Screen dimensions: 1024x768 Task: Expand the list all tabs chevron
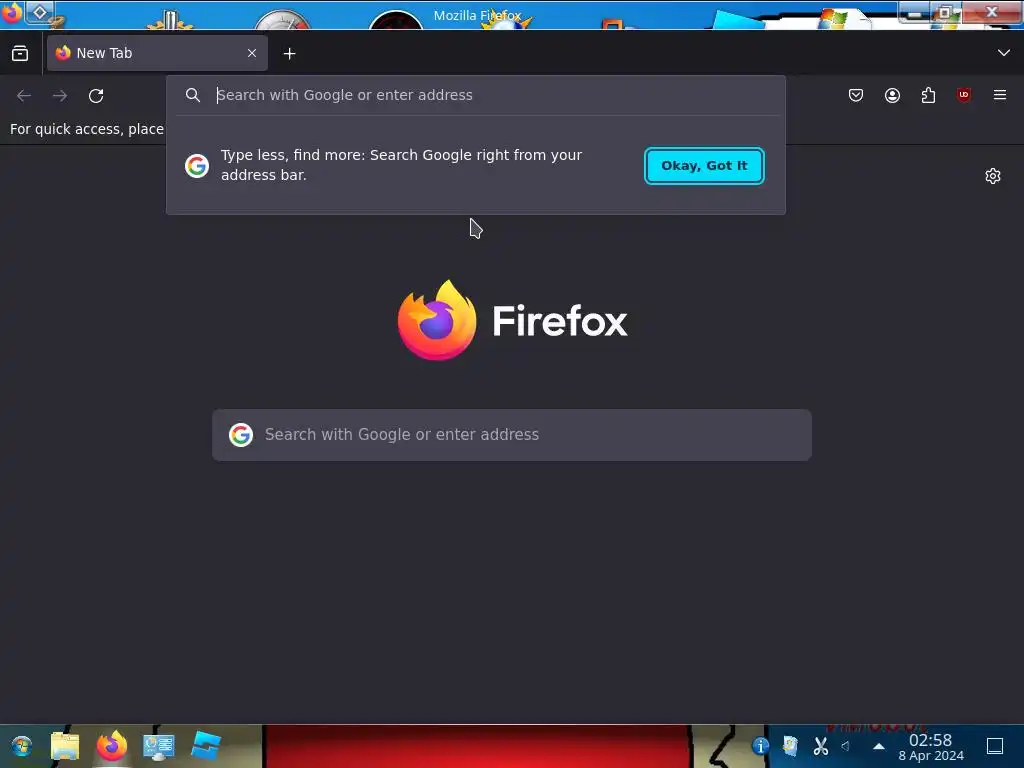click(x=1004, y=53)
